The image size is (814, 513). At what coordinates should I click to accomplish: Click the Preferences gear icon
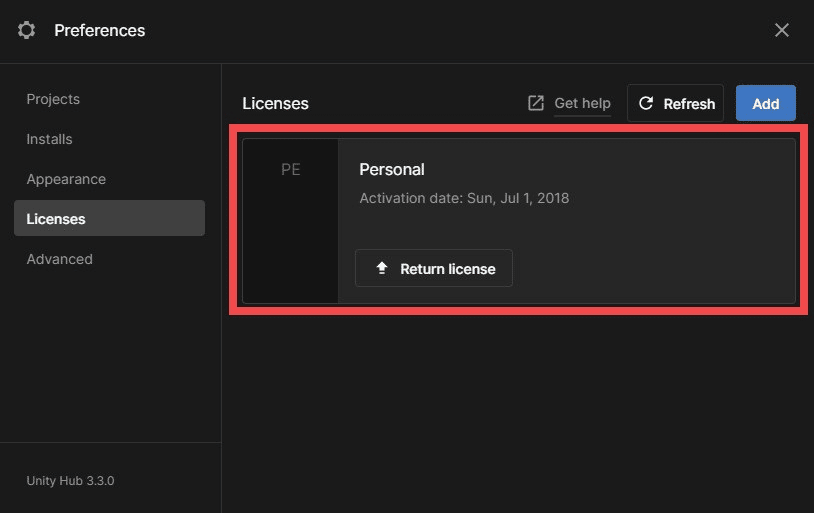tap(27, 30)
